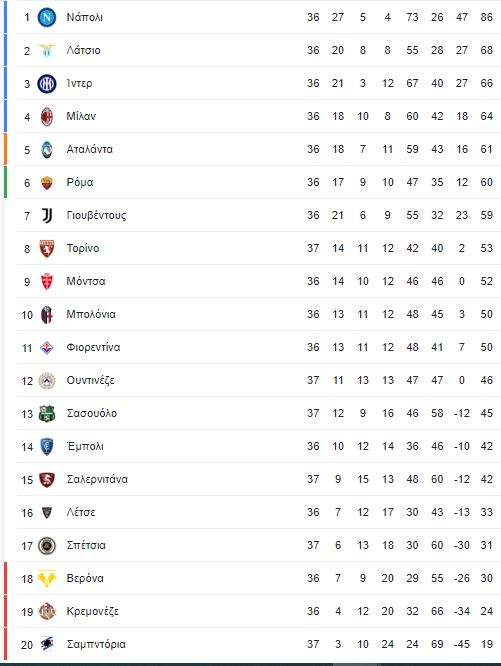Click the Spezia round crest icon
The width and height of the screenshot is (501, 666).
pos(47,546)
